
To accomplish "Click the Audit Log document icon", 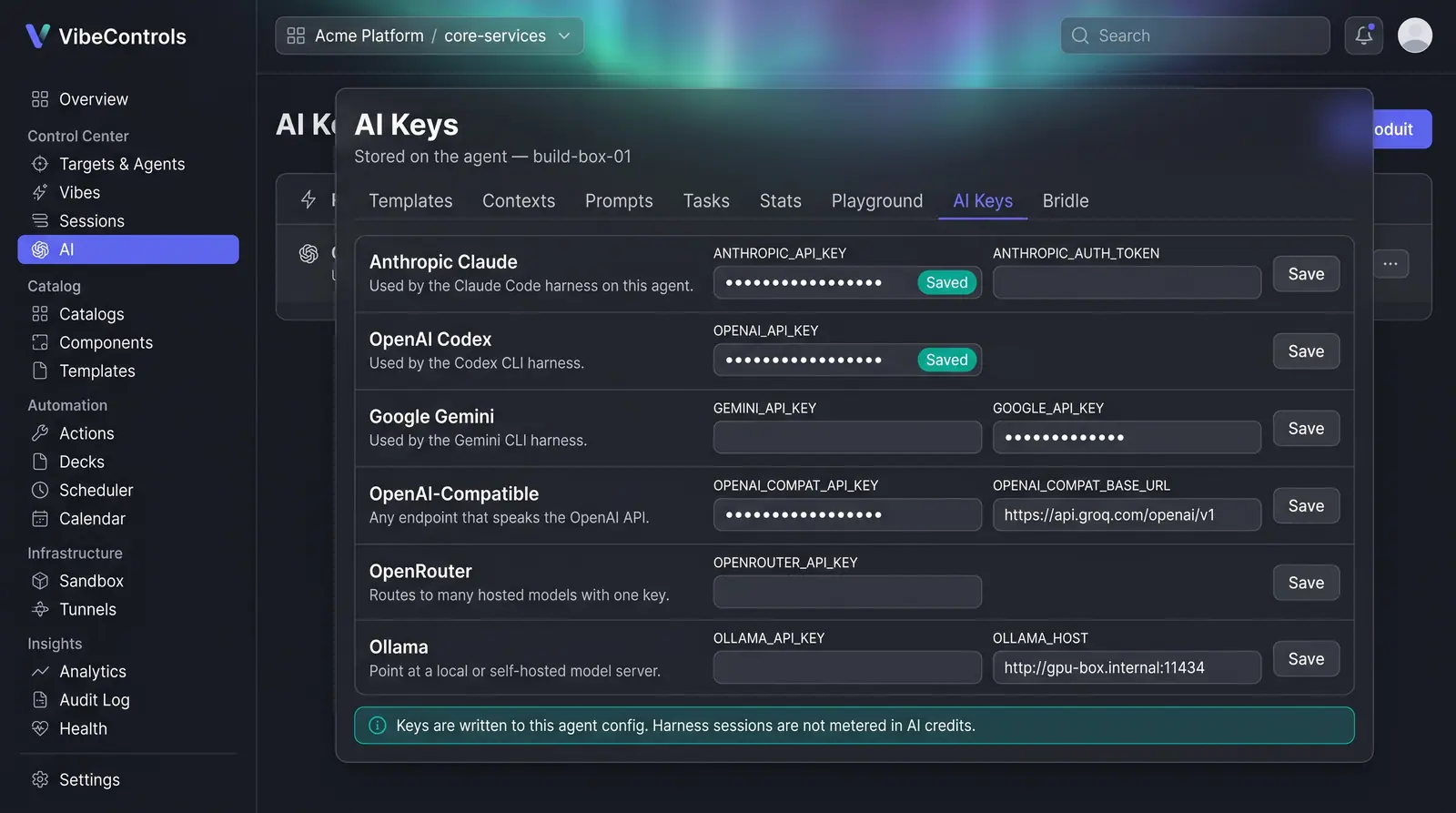I will pyautogui.click(x=40, y=700).
